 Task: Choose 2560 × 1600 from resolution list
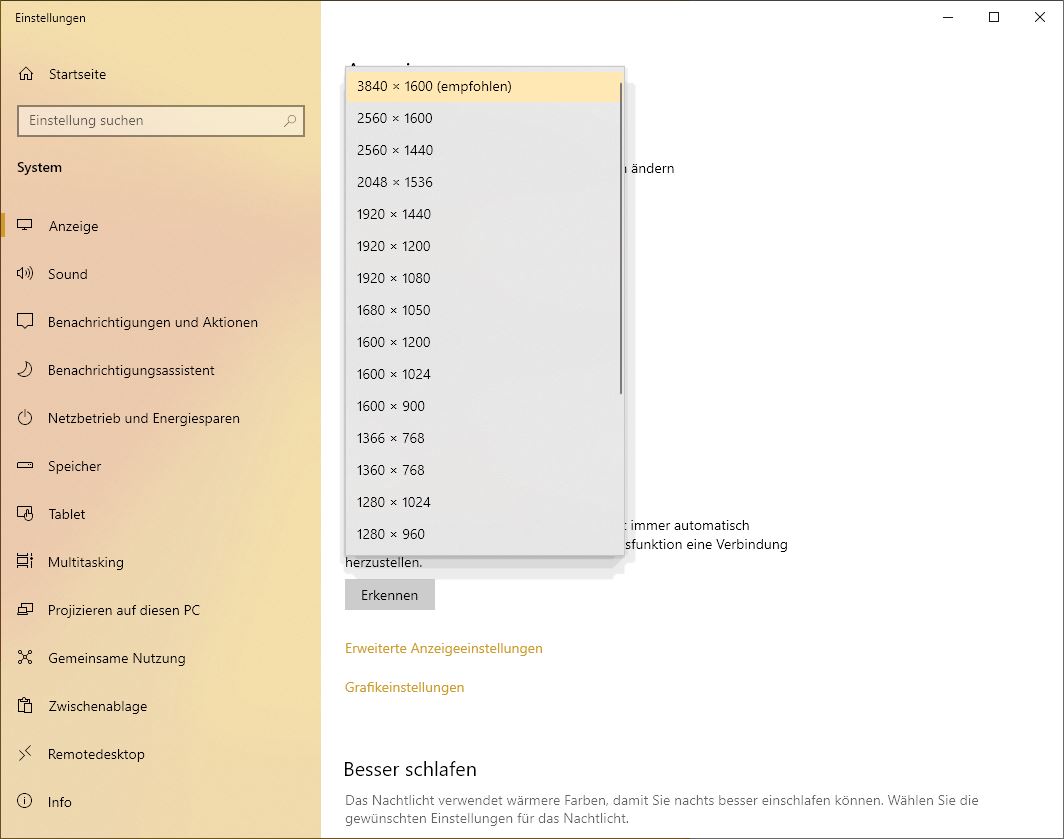[483, 118]
